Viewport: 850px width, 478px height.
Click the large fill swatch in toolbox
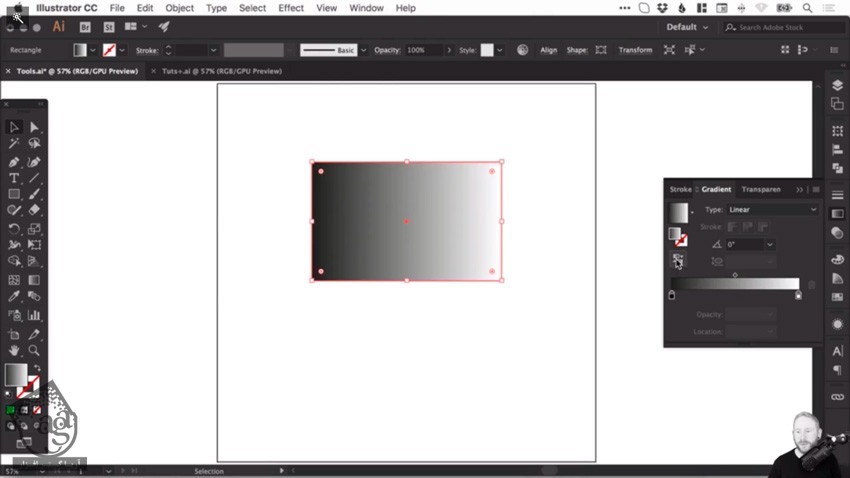(16, 374)
